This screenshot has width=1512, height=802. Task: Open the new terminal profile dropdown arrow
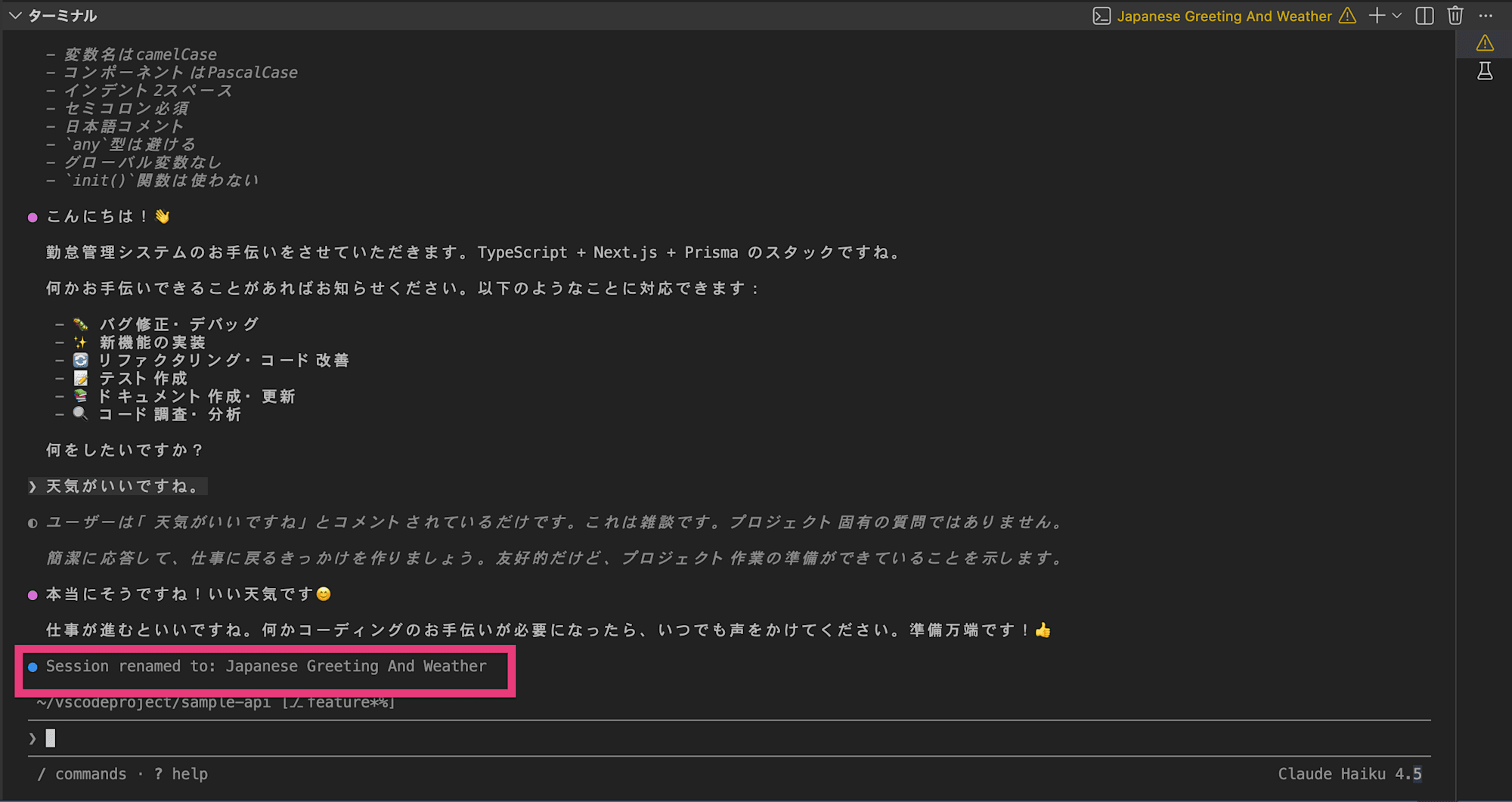1397,16
